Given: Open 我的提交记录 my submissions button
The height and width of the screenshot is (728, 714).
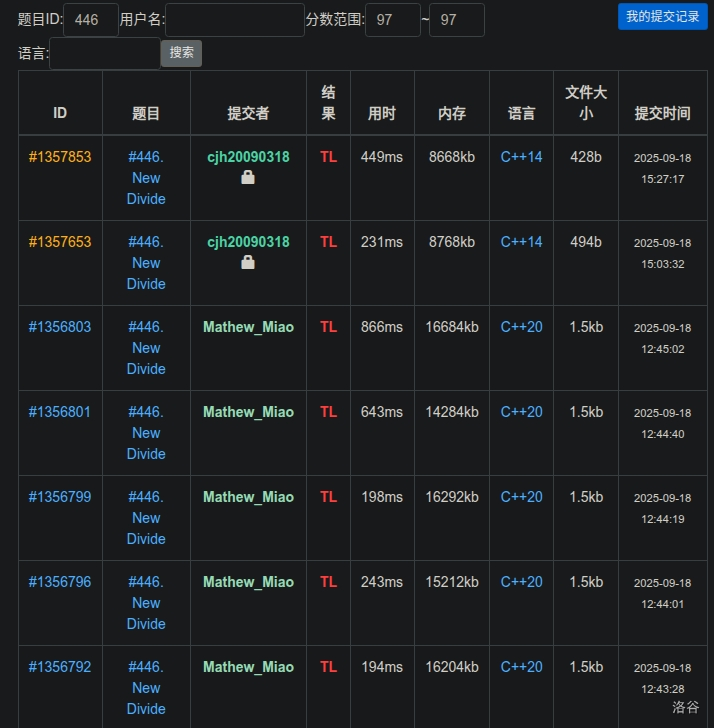Looking at the screenshot, I should 662,16.
